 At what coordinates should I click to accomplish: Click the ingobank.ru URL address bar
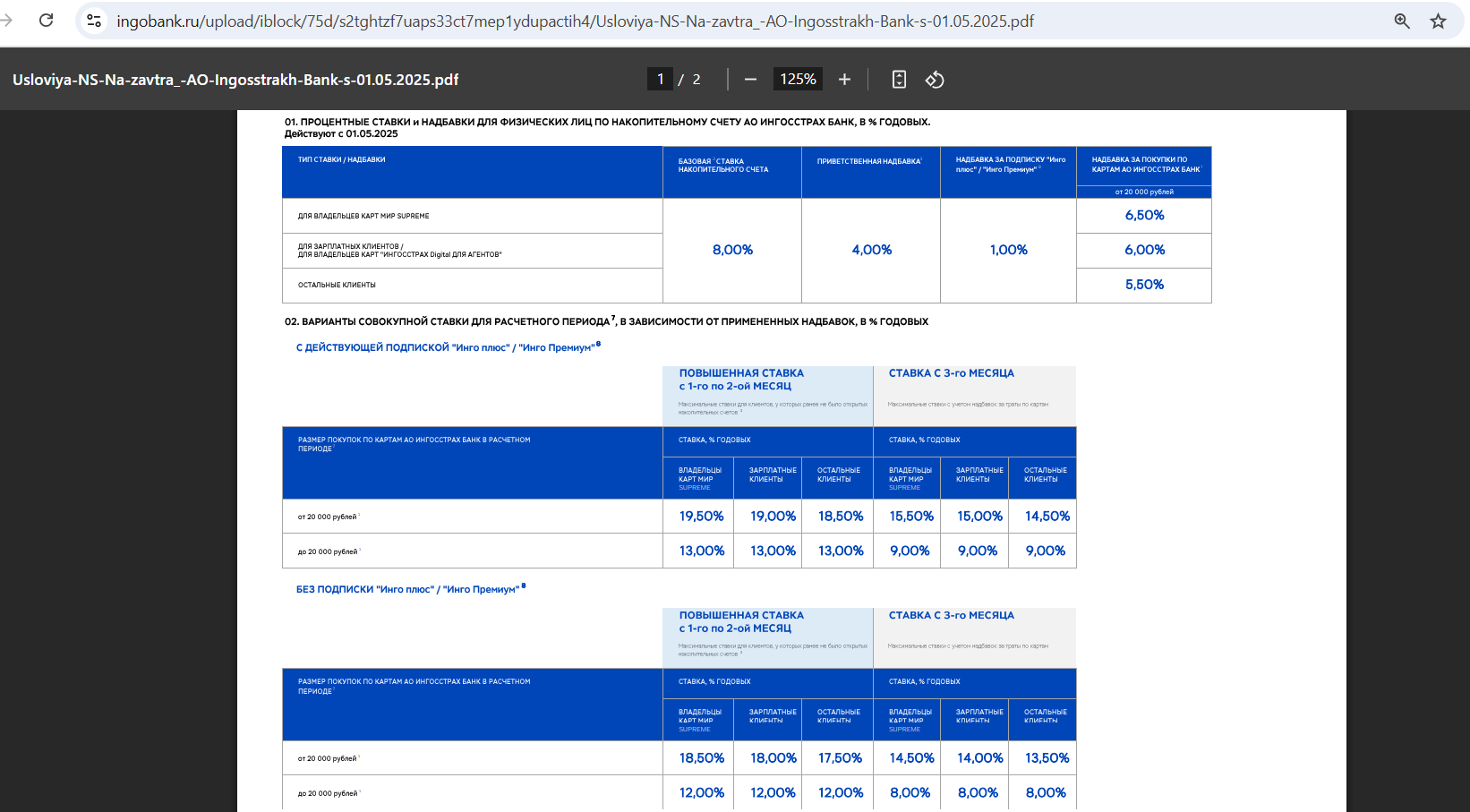[575, 21]
